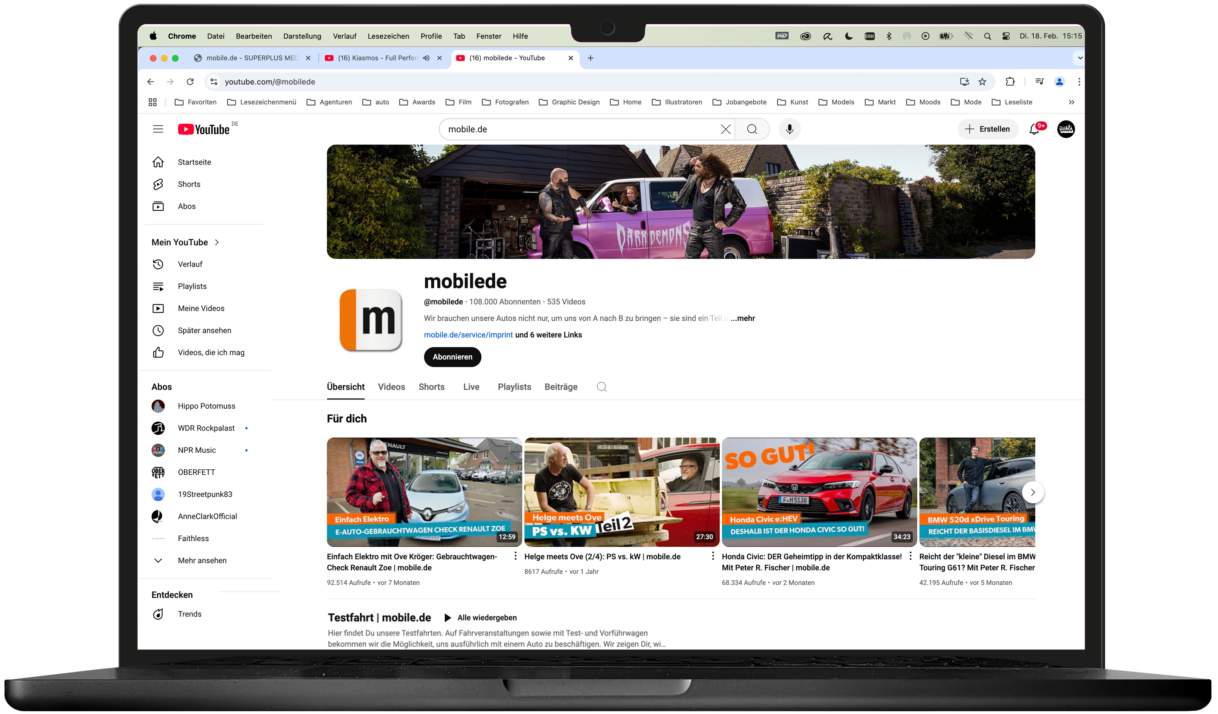Go back in Chrome

151,82
